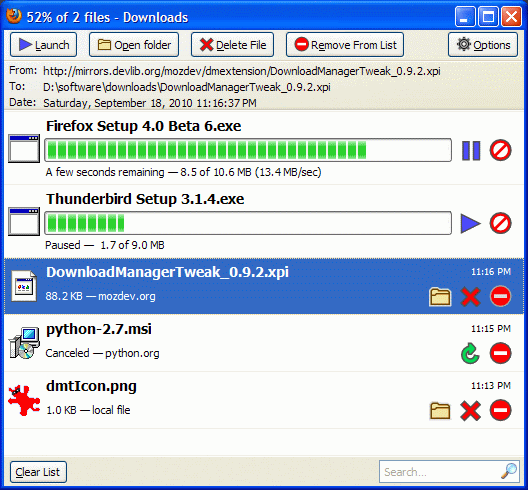
Task: Click 'Paused — 1.7 of 9.0 MB' status
Action: [105, 245]
